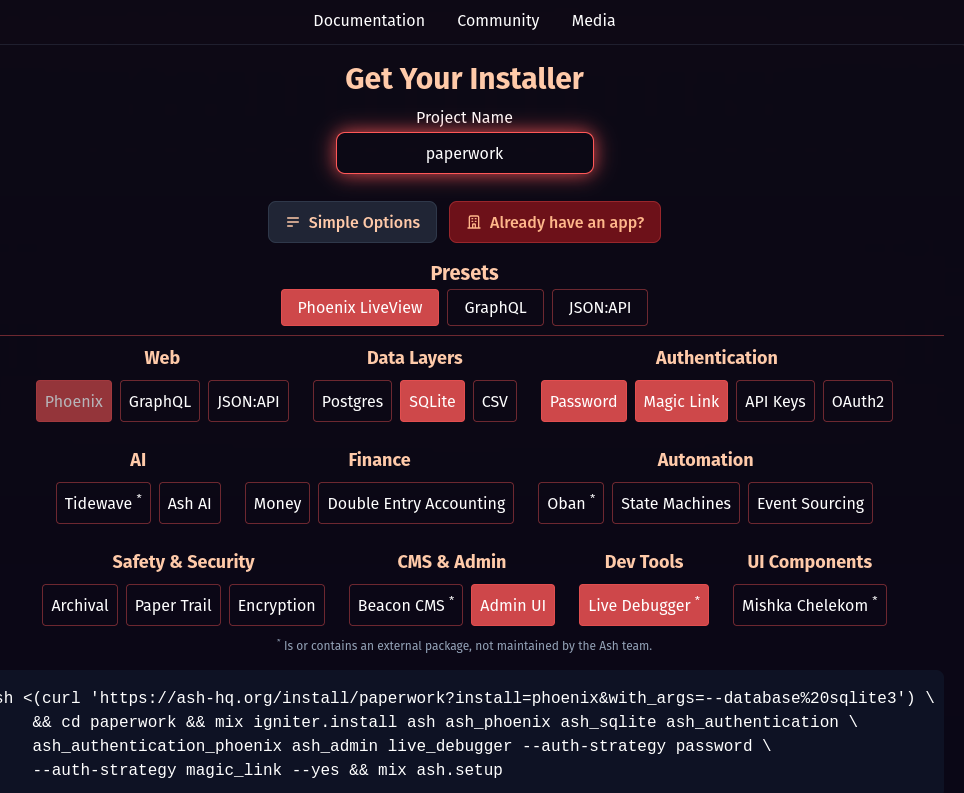Select the JSON:API preset

[599, 307]
